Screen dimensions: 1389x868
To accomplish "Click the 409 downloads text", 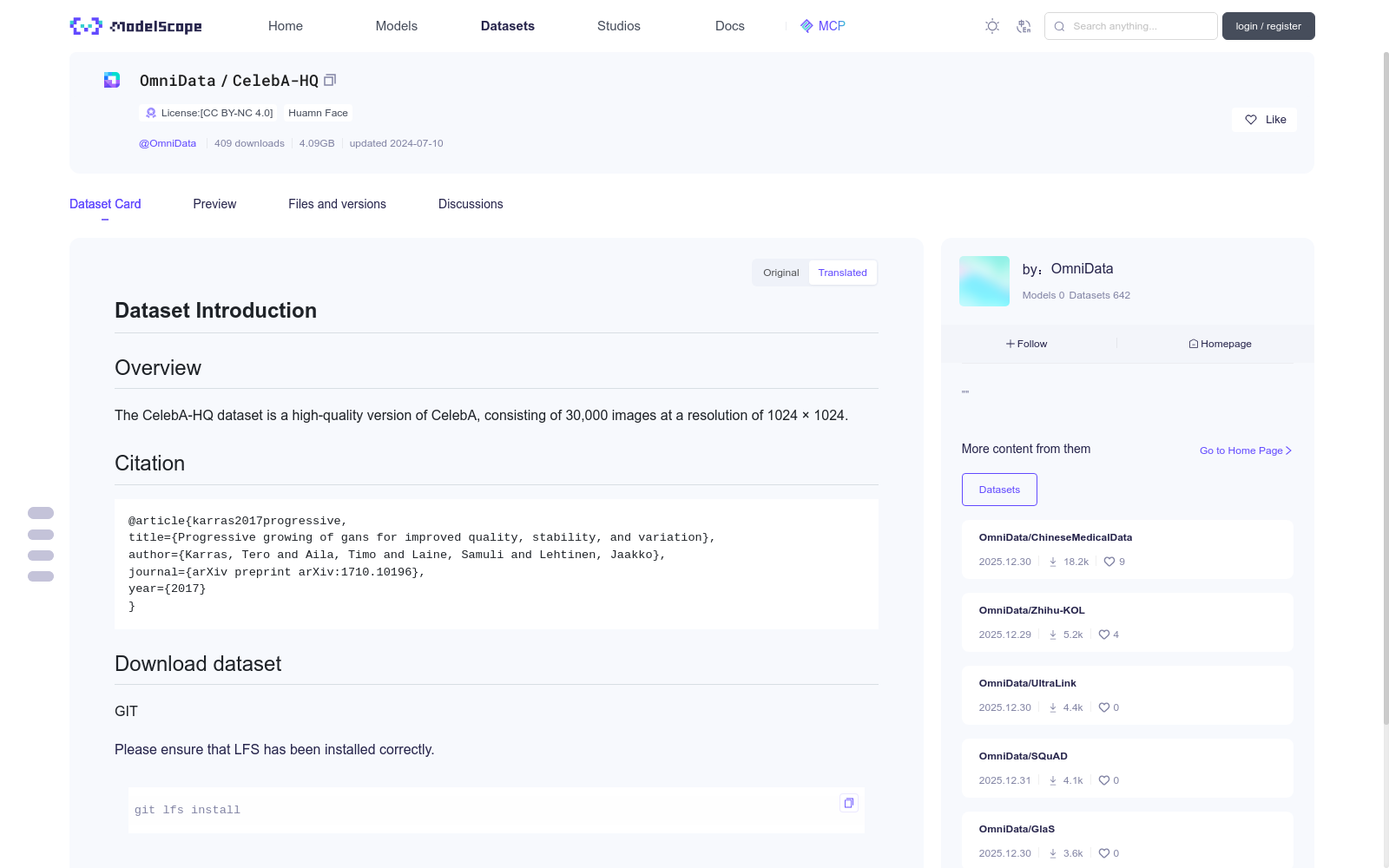I will click(x=249, y=143).
